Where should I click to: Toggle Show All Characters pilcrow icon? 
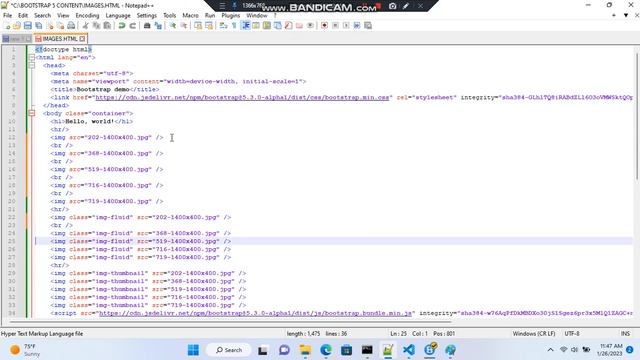(x=234, y=26)
